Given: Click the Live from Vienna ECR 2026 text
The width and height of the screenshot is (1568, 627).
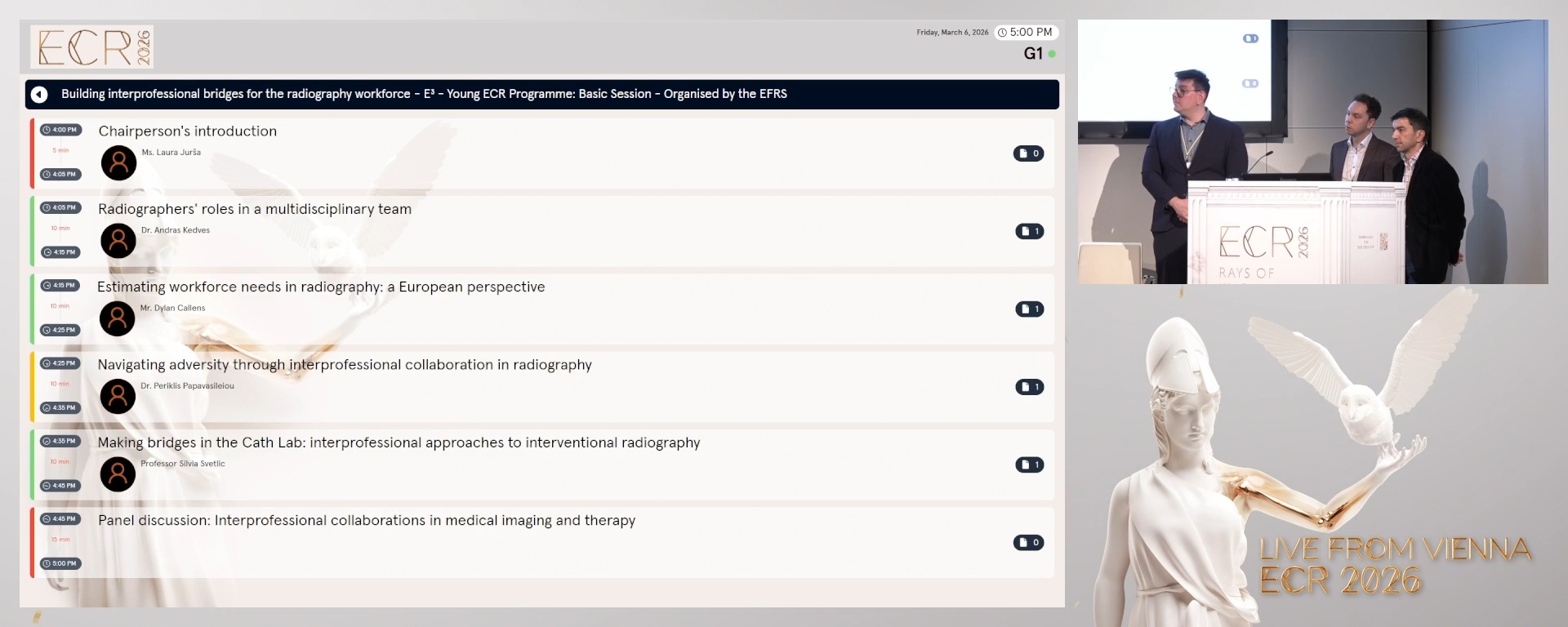Looking at the screenshot, I should 1395,565.
